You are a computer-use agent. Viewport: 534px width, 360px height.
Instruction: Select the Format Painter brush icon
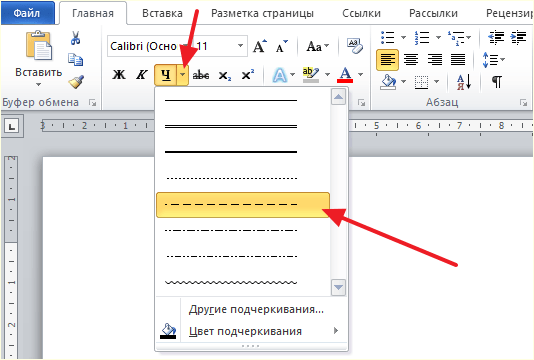tap(76, 82)
